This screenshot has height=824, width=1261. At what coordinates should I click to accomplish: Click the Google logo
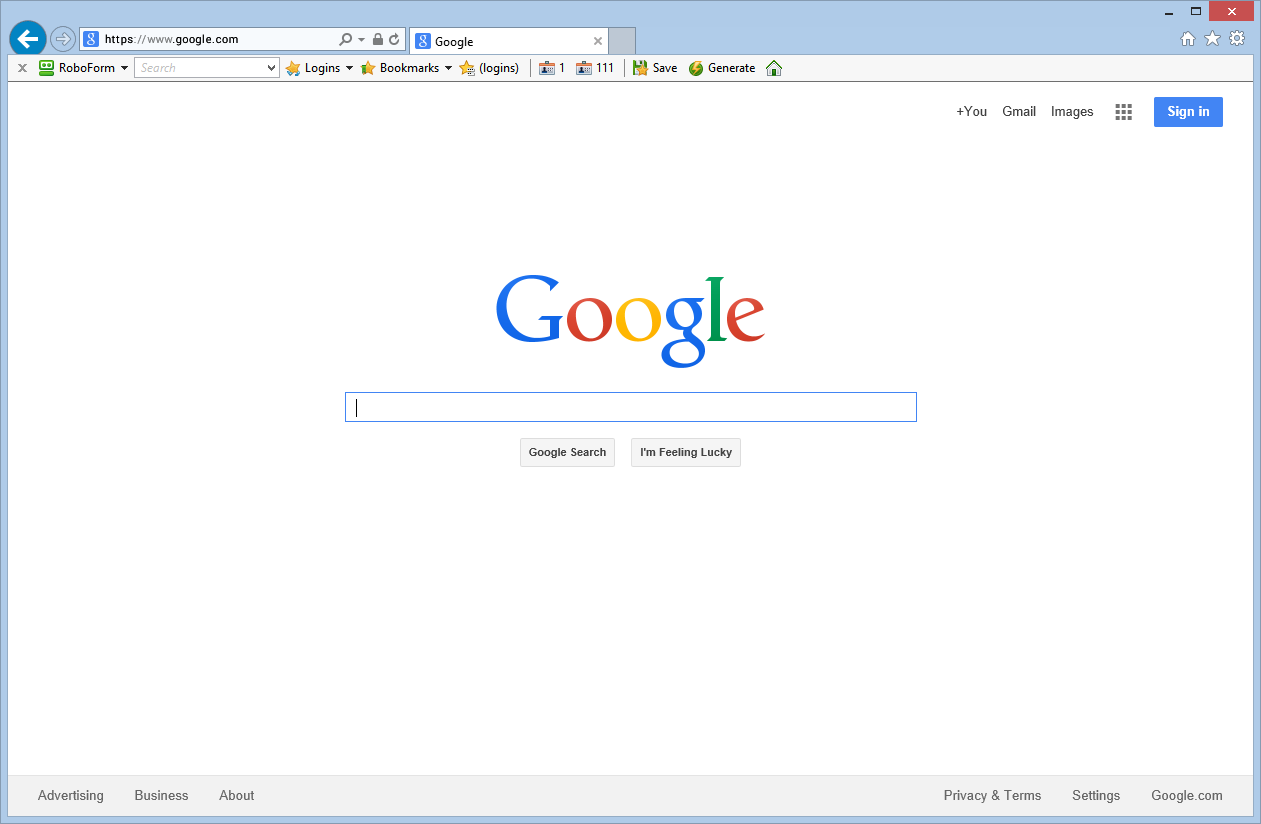[x=630, y=320]
